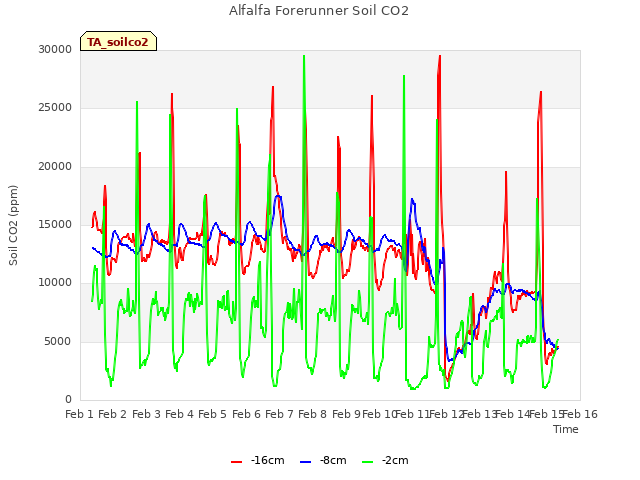Toggle the -2cm legend entry
This screenshot has height=480, width=640.
(x=385, y=461)
